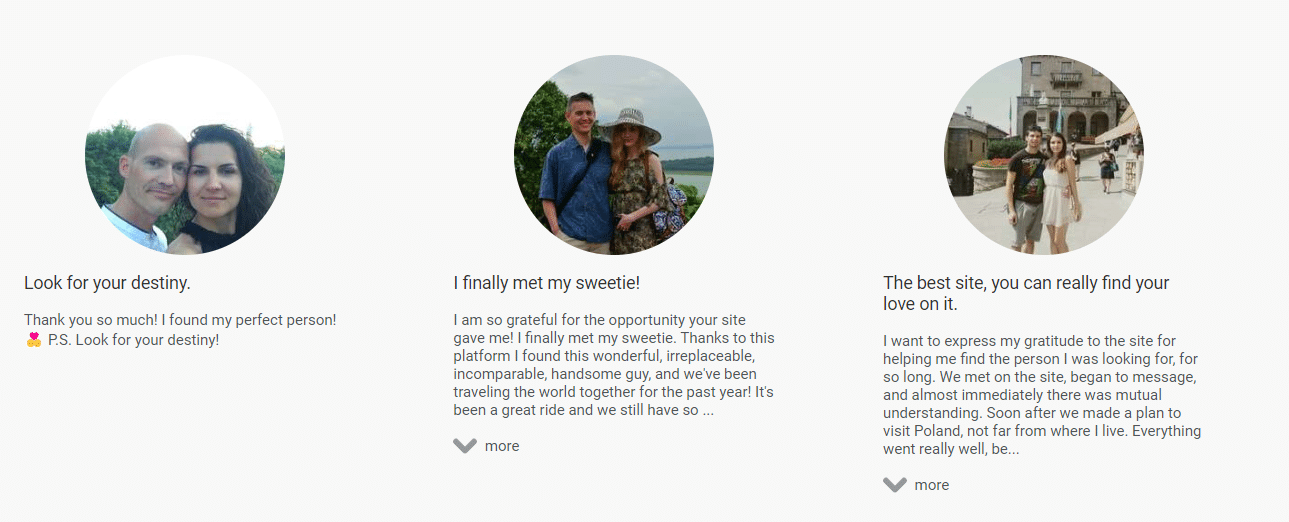
Task: Select the "I finally met my sweetie!" heading
Action: (x=546, y=283)
